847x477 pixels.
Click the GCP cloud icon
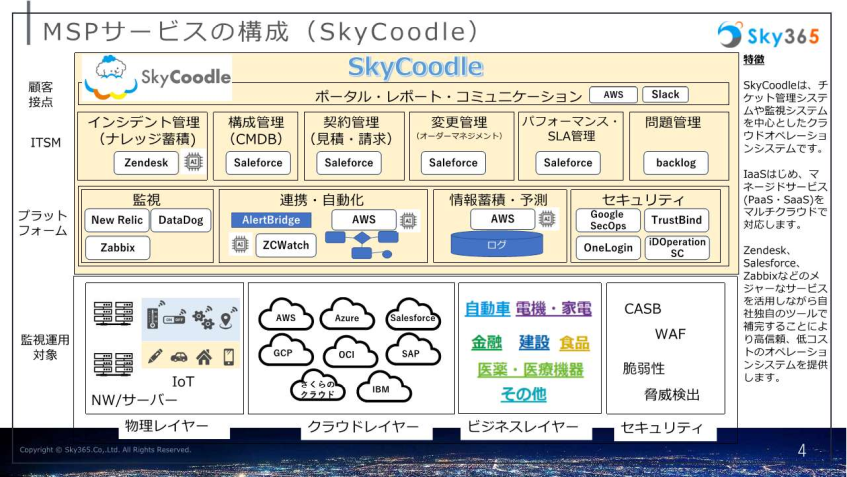(283, 353)
